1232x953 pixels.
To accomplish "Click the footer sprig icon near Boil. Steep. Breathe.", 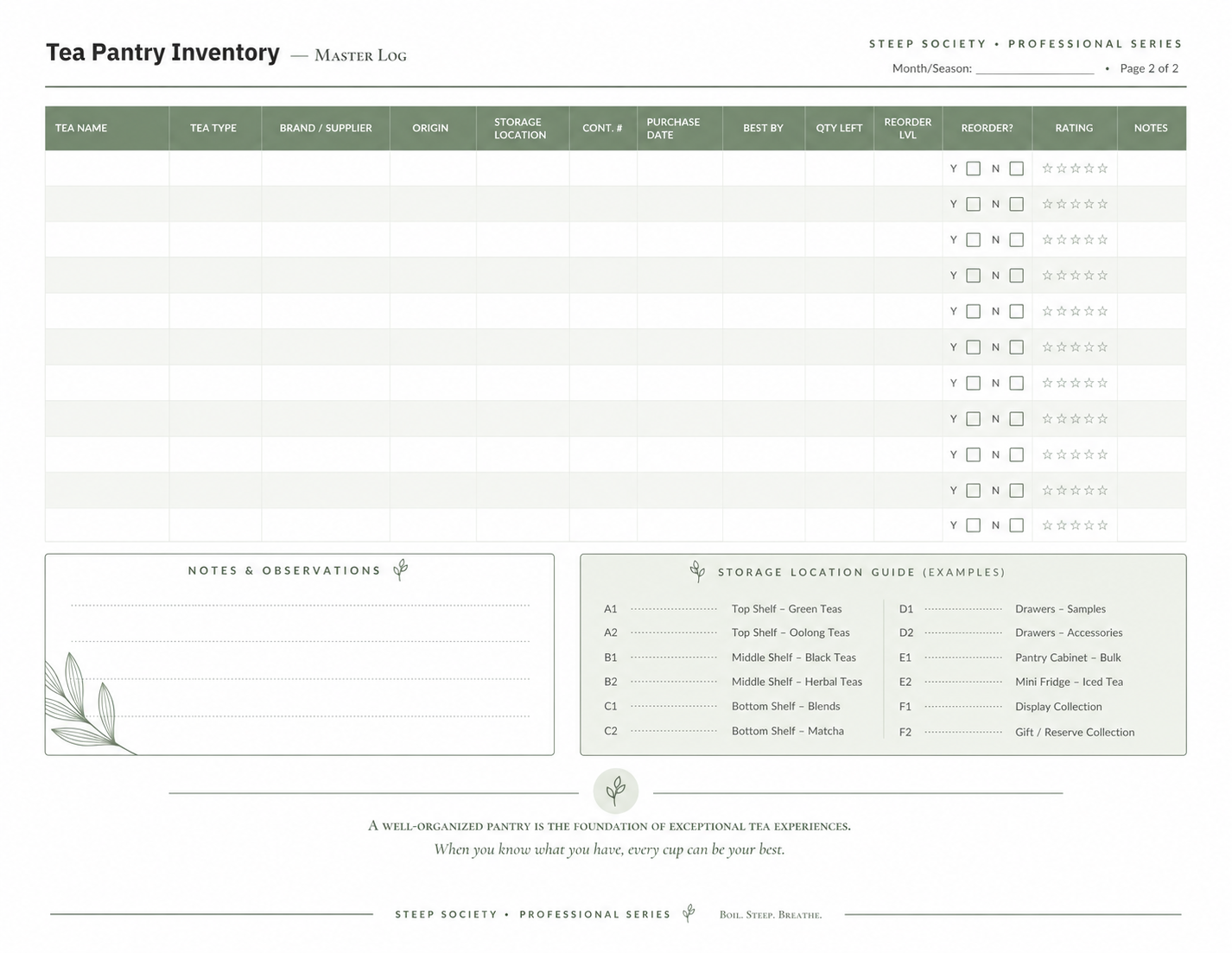I will 689,913.
